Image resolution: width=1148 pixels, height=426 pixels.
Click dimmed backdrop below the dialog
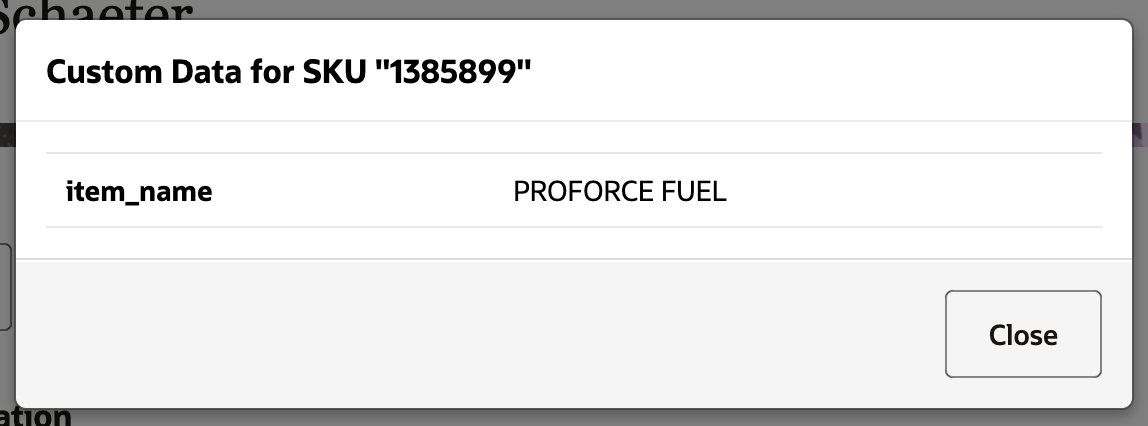[600, 417]
